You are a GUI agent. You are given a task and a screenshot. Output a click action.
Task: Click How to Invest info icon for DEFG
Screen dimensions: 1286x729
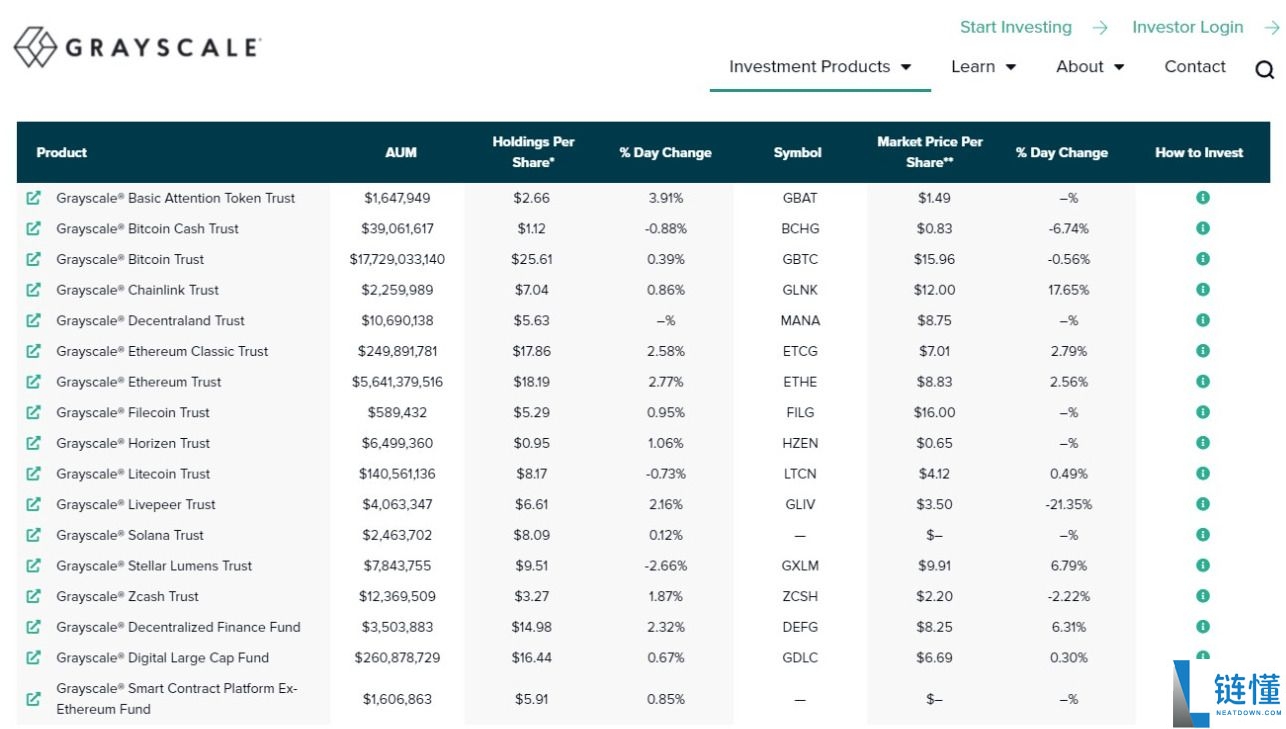[1203, 627]
